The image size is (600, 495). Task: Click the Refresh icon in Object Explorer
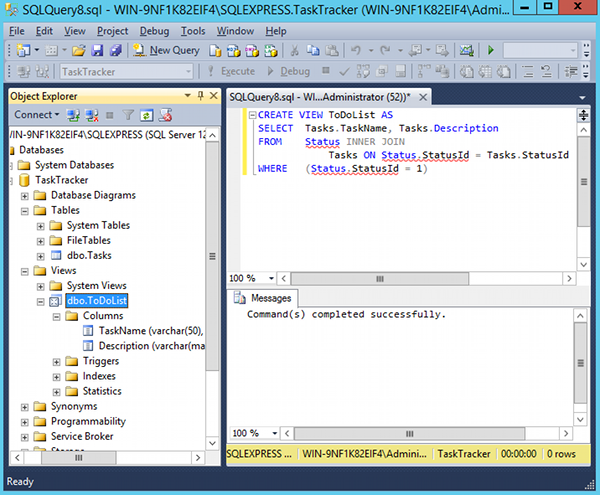tap(147, 115)
